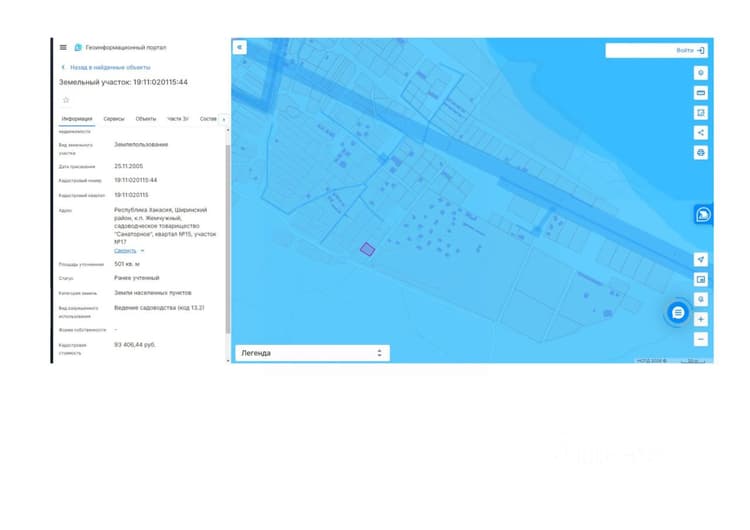Click the Земли населенных пунктов value

tap(153, 293)
